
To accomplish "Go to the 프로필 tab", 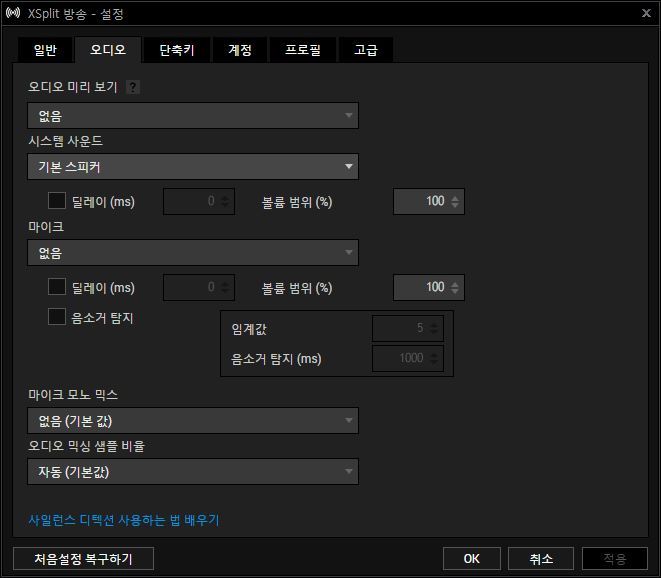I will click(x=303, y=50).
